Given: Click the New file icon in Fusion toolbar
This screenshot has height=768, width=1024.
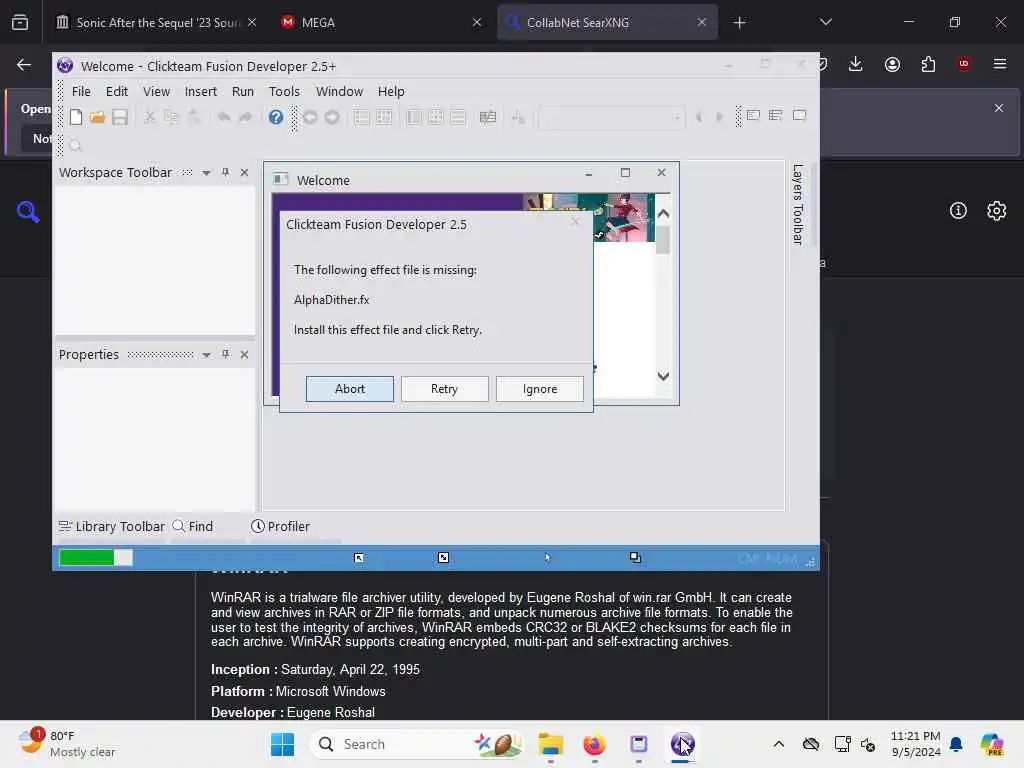Looking at the screenshot, I should [76, 117].
